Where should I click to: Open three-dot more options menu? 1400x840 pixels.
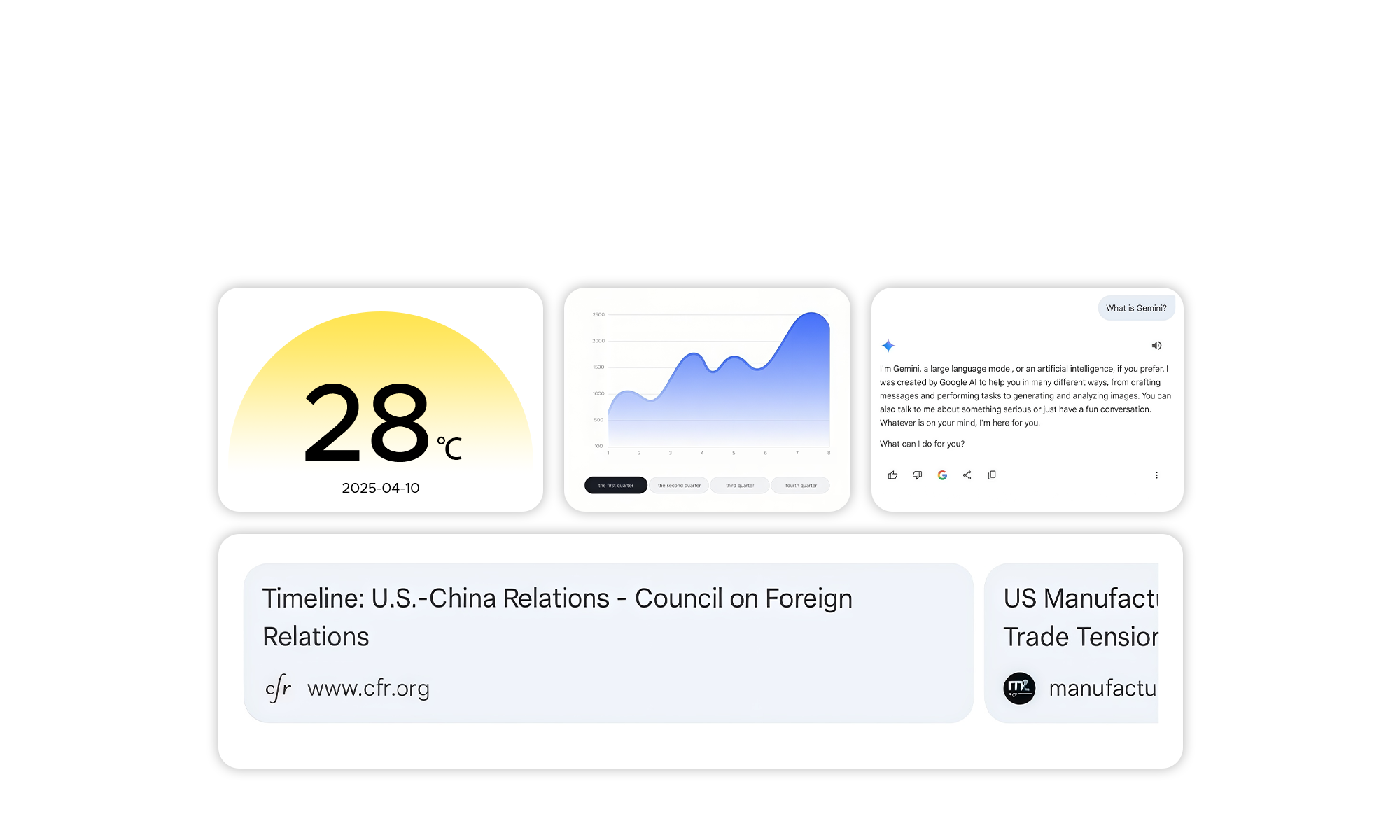(1156, 475)
